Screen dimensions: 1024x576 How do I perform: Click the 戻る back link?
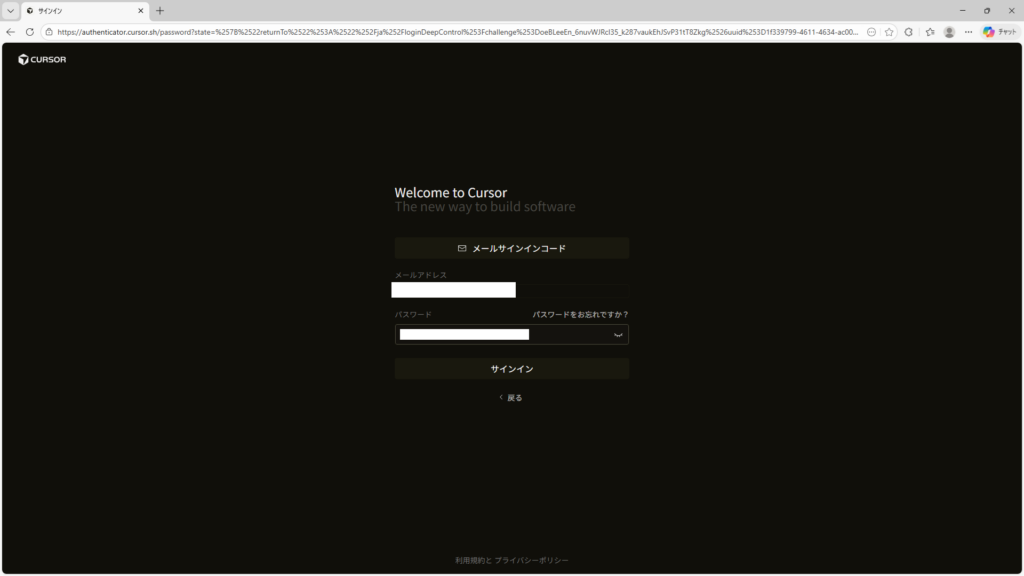[x=511, y=397]
